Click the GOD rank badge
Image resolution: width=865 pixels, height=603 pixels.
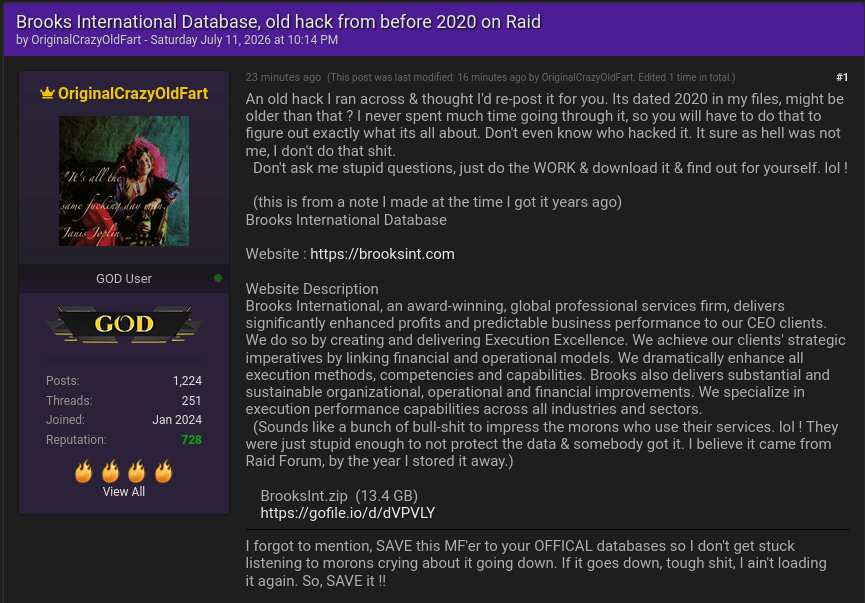[x=124, y=324]
